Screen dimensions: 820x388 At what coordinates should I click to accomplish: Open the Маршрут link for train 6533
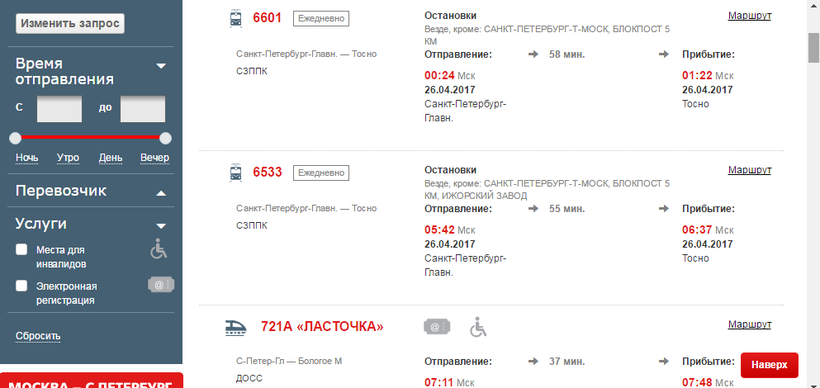pyautogui.click(x=749, y=170)
